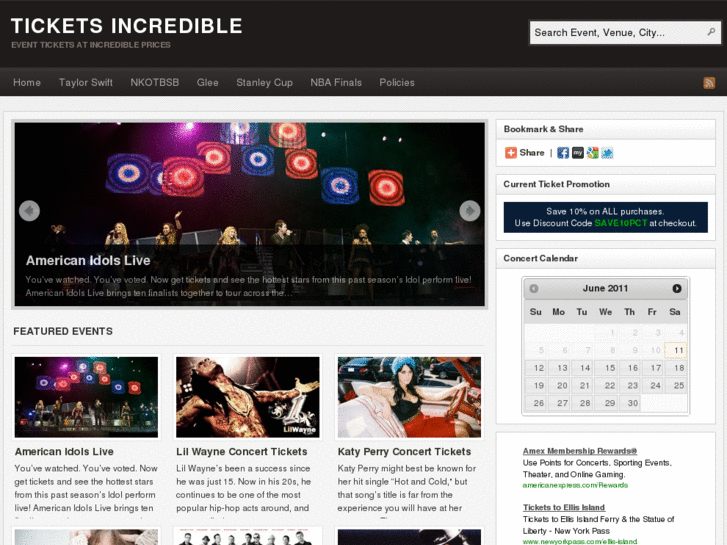Select June 28 in calendar
The width and height of the screenshot is (727, 545).
[583, 403]
